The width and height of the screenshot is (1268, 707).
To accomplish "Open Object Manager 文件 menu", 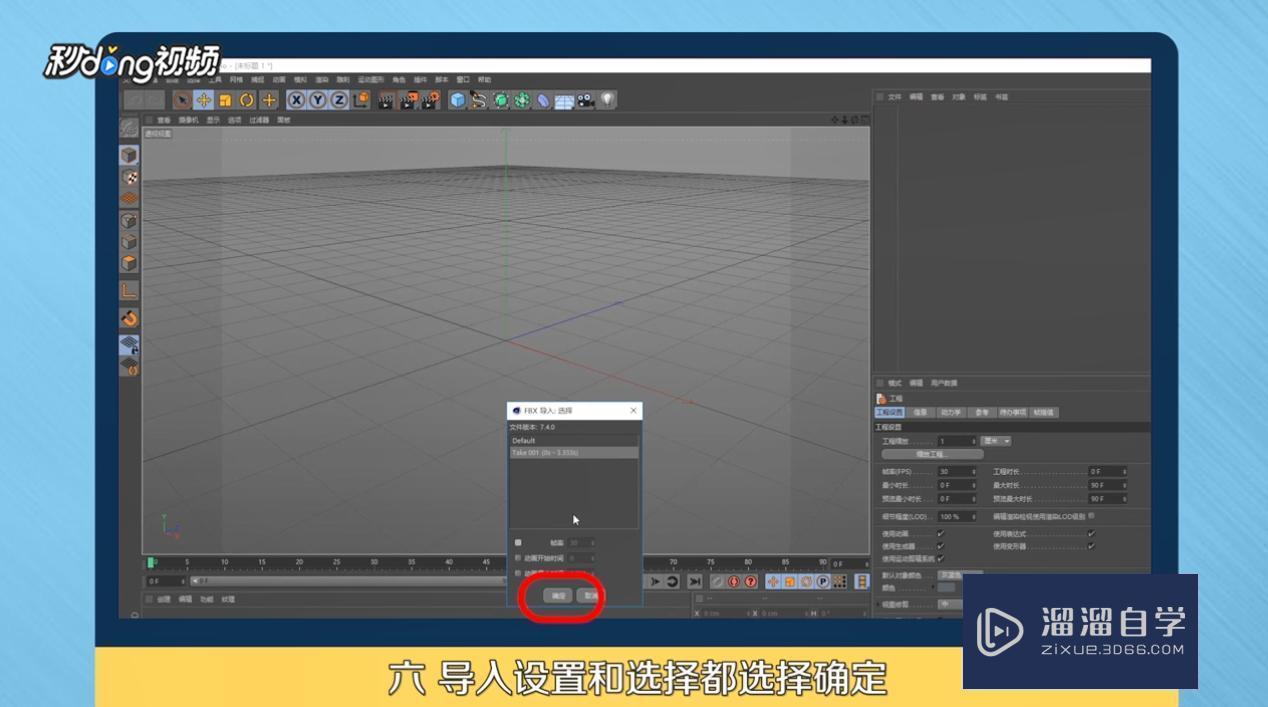I will click(895, 97).
